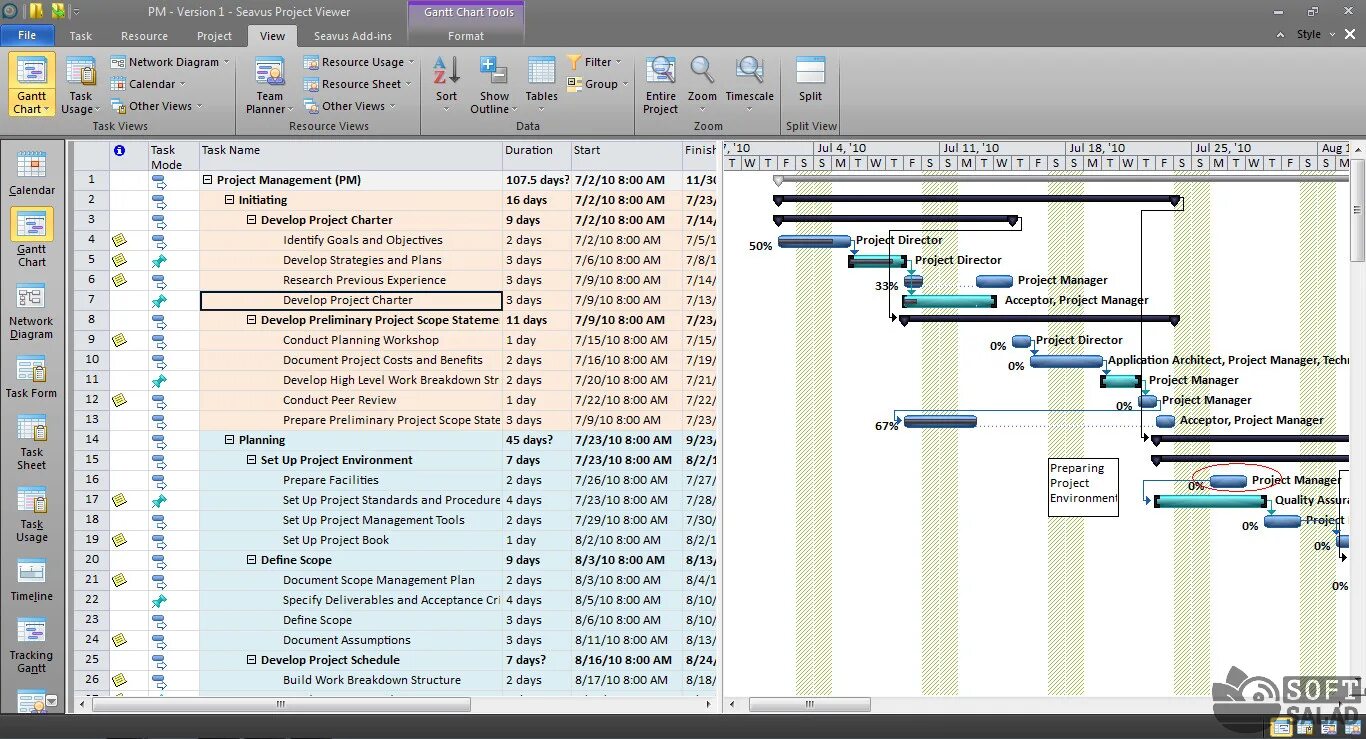1366x739 pixels.
Task: Click the Preparing Project Environment note box
Action: pos(1083,487)
